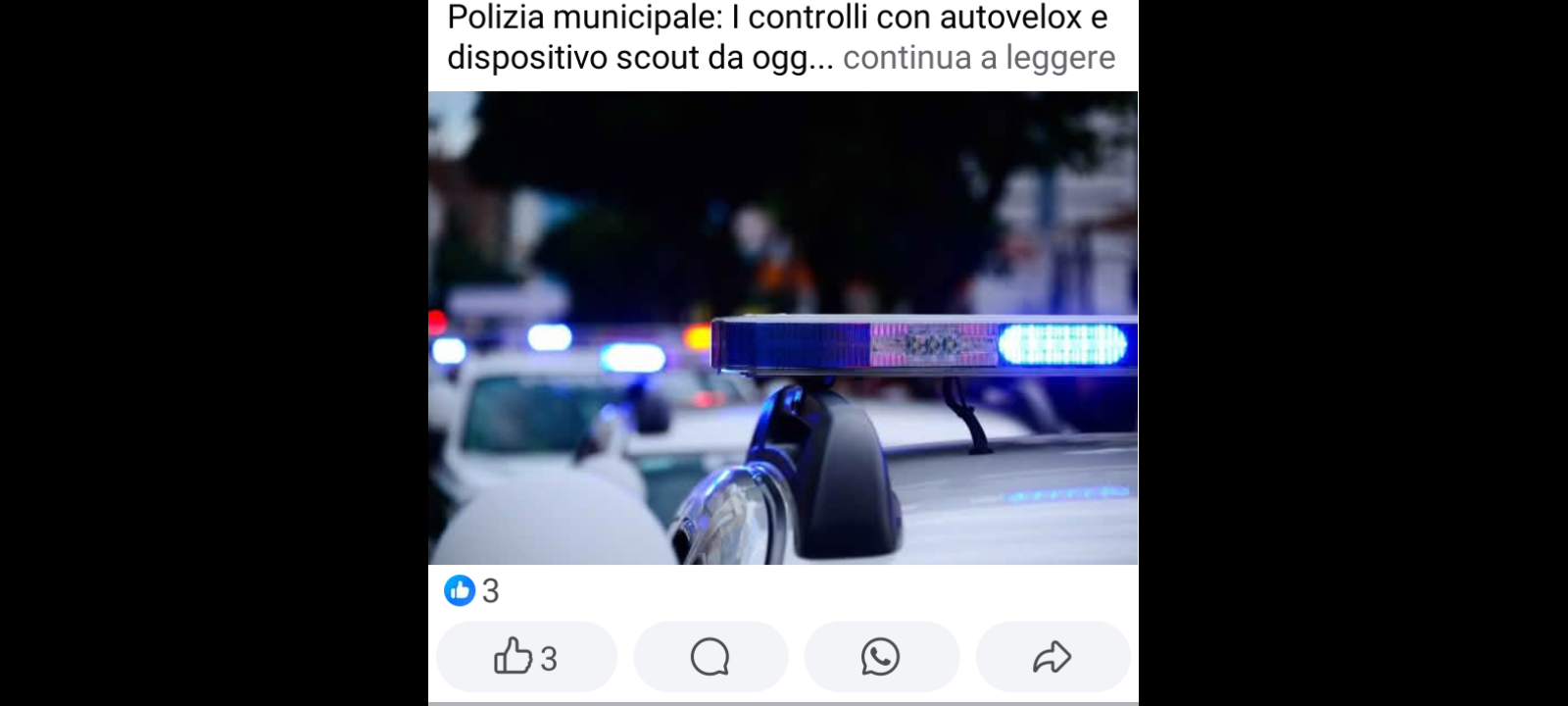This screenshot has width=1568, height=706.
Task: Select the WhatsApp pill button
Action: (881, 657)
